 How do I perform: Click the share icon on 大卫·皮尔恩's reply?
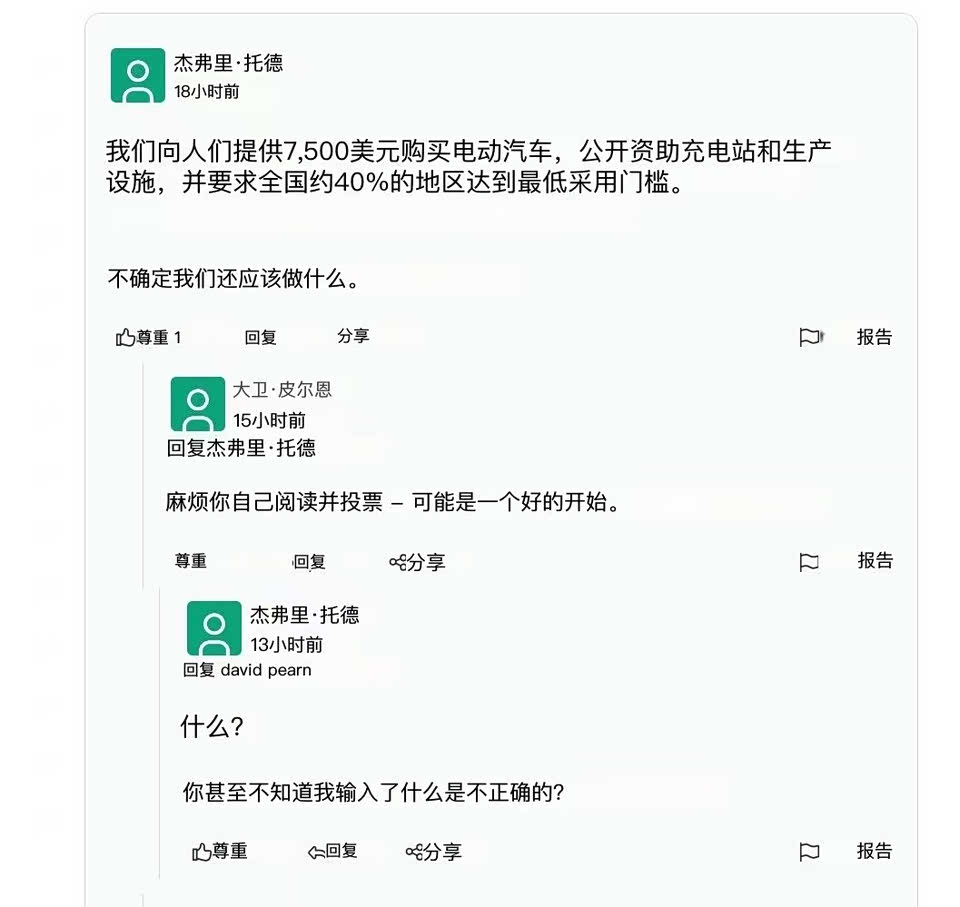[397, 563]
